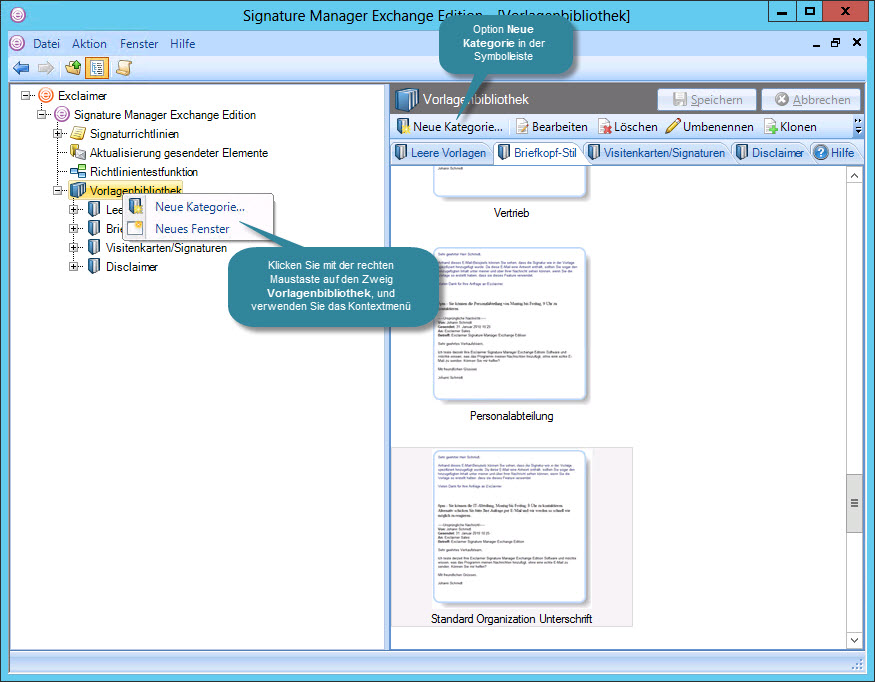Viewport: 875px width, 682px height.
Task: Click the scroll icon in main toolbar
Action: 124,68
